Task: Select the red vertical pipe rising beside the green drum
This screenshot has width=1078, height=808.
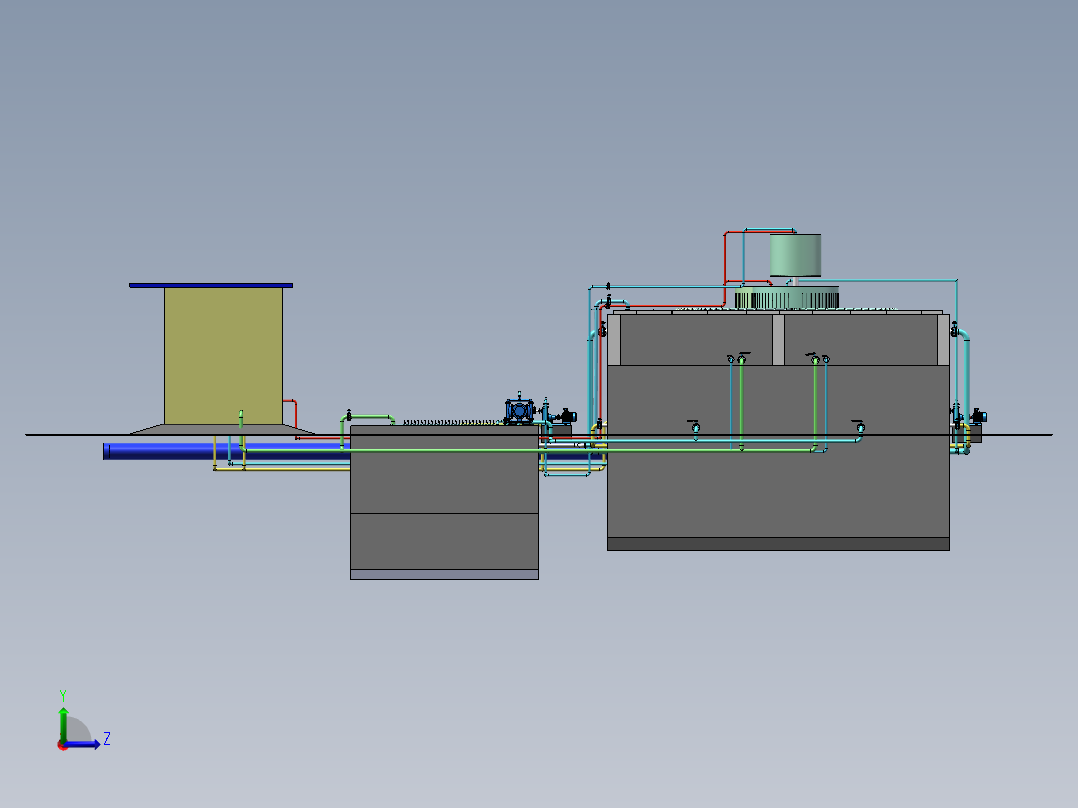Action: (x=725, y=268)
